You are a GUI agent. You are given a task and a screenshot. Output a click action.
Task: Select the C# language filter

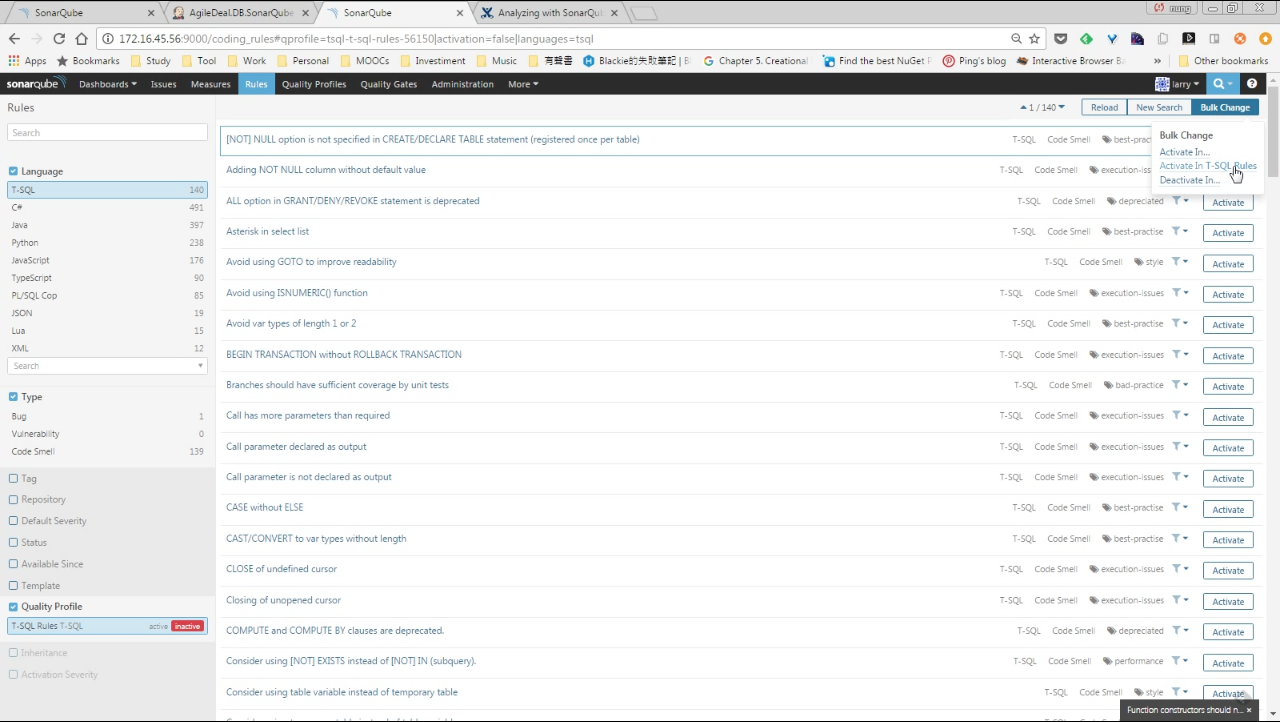coord(108,207)
